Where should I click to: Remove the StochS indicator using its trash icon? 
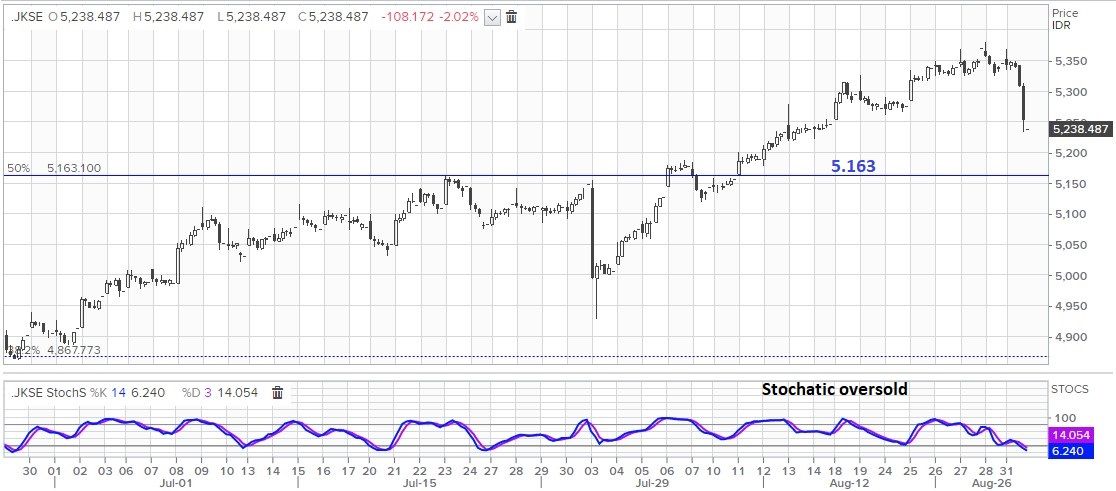278,393
